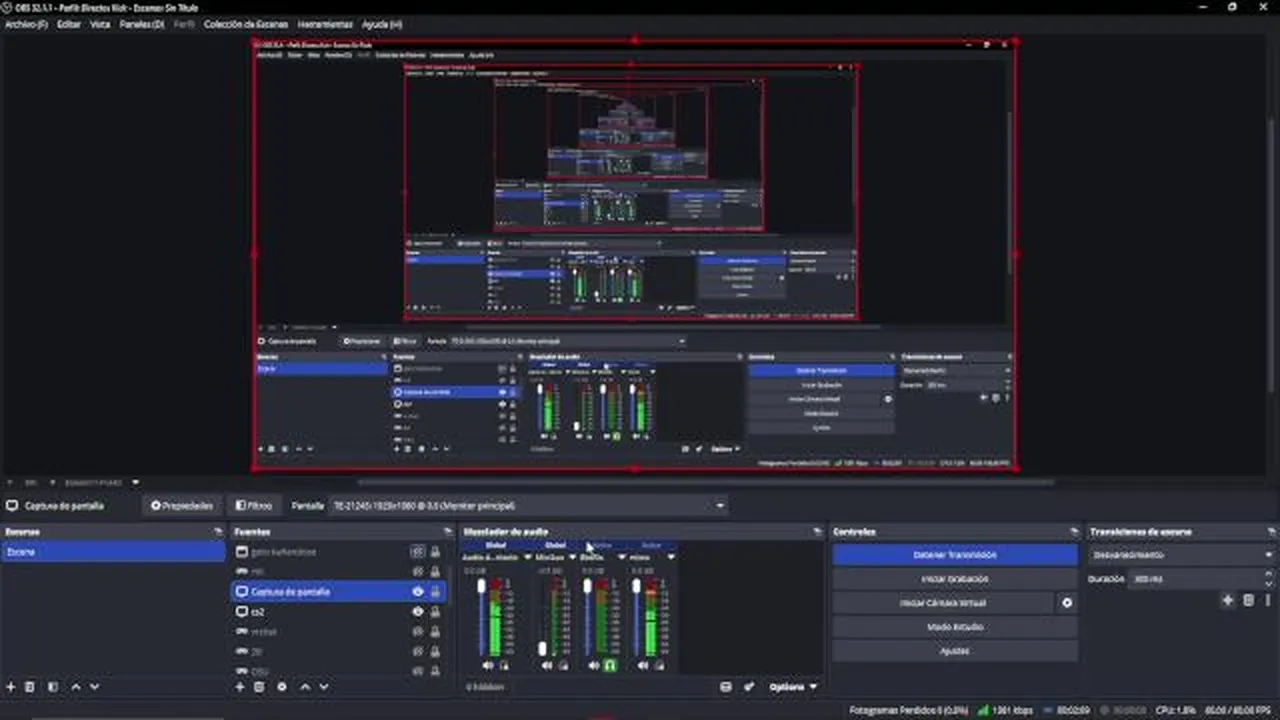Add a new scene in Escenas panel
Viewport: 1280px width, 720px height.
pos(11,687)
